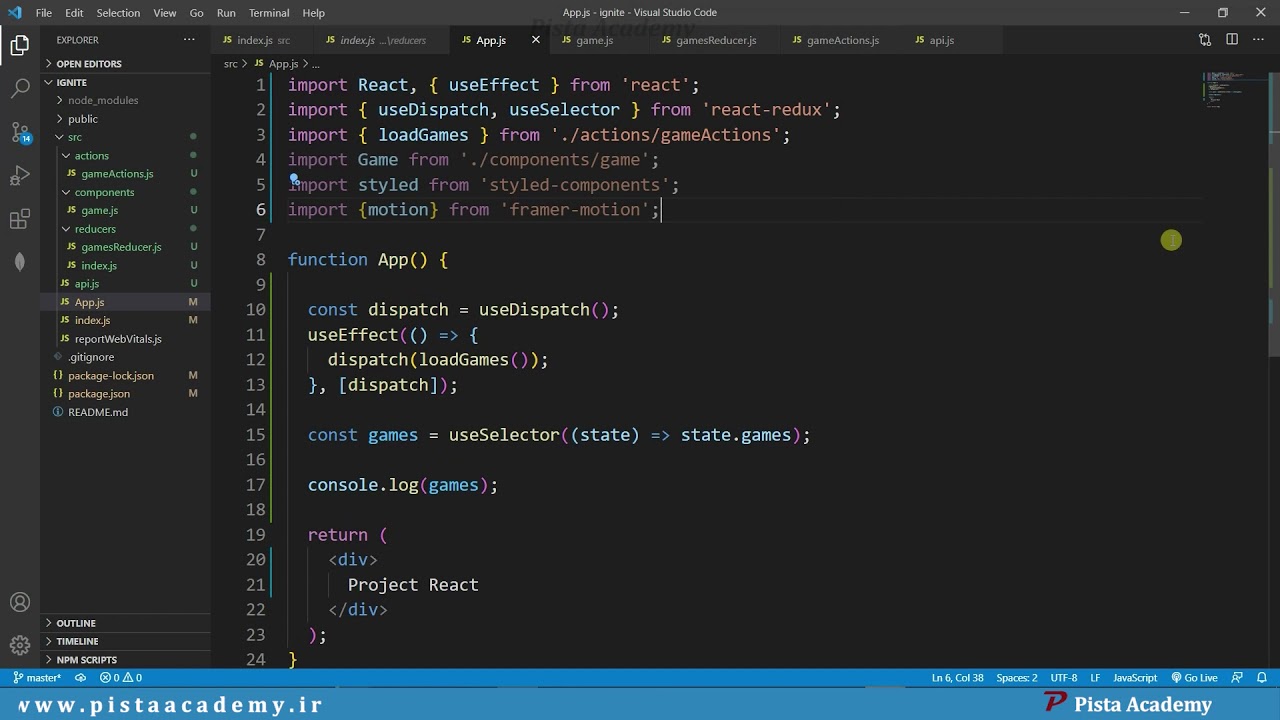Viewport: 1280px width, 720px height.
Task: Click the Explorer panel more actions ellipsis
Action: [189, 40]
